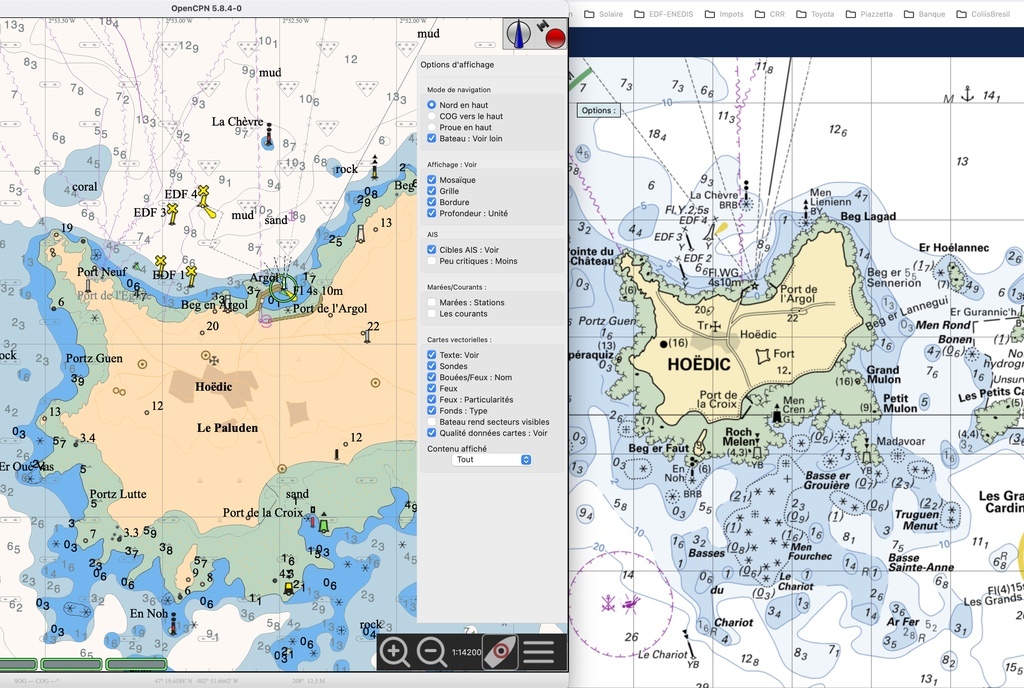Open the Toyota bookmark folder
The width and height of the screenshot is (1024, 688).
pos(815,14)
